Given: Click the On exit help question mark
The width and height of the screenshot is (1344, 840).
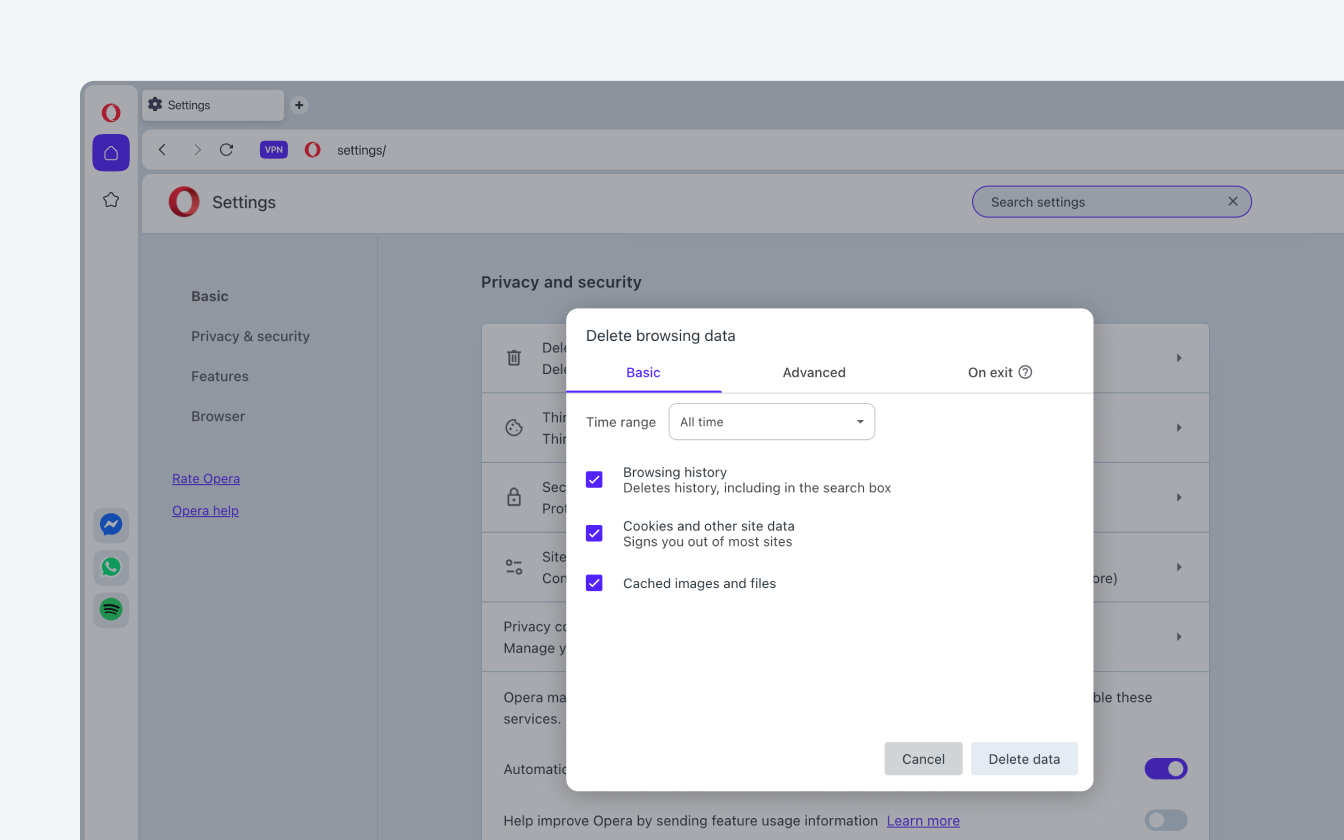Looking at the screenshot, I should 1025,372.
